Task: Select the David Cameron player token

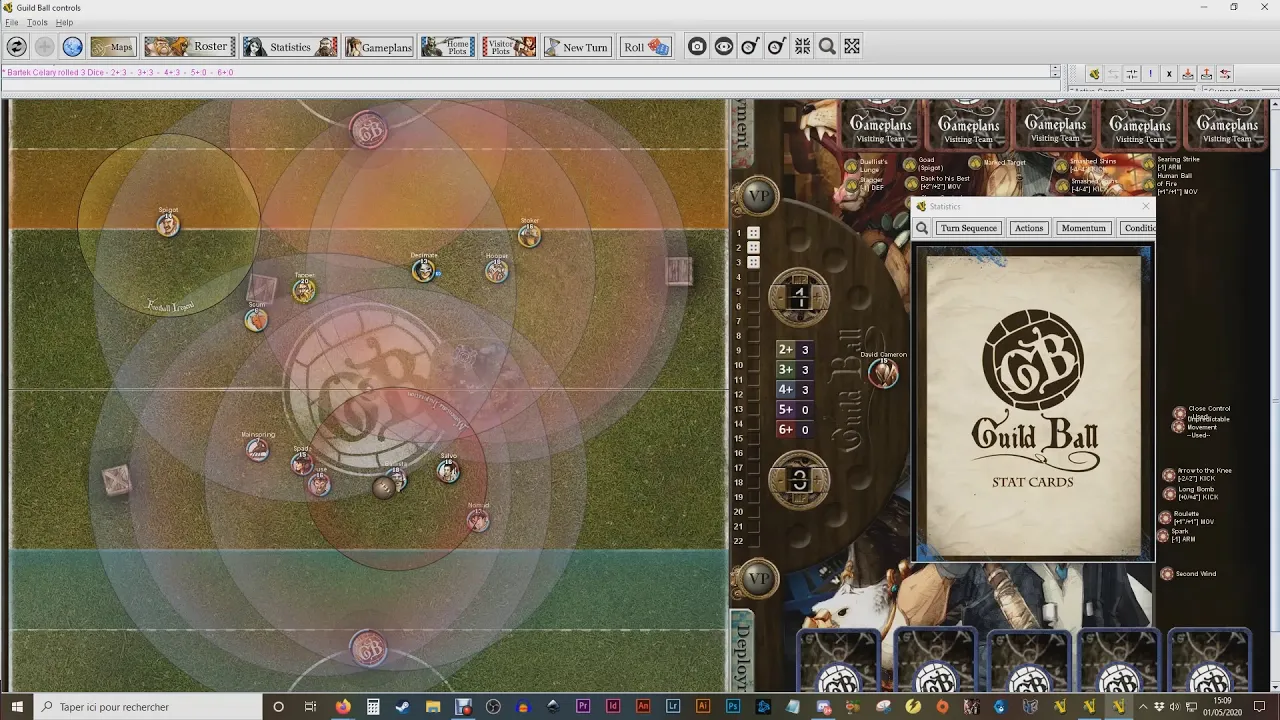Action: [x=883, y=373]
